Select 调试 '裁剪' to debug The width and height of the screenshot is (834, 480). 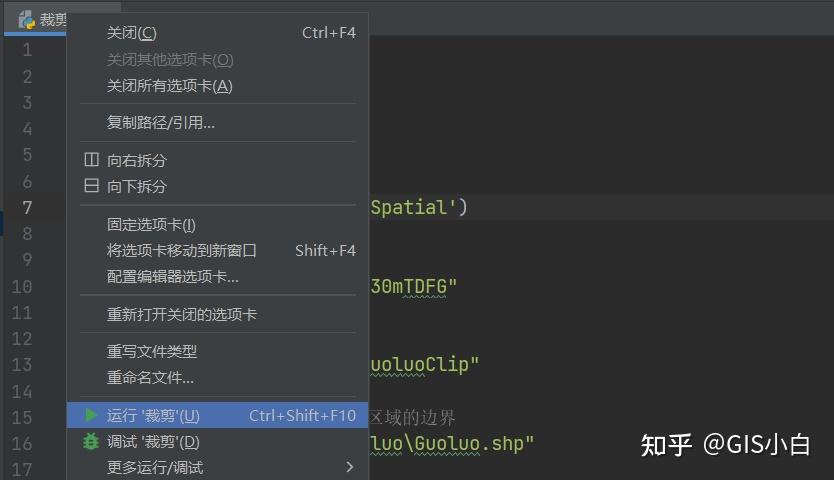[x=153, y=441]
